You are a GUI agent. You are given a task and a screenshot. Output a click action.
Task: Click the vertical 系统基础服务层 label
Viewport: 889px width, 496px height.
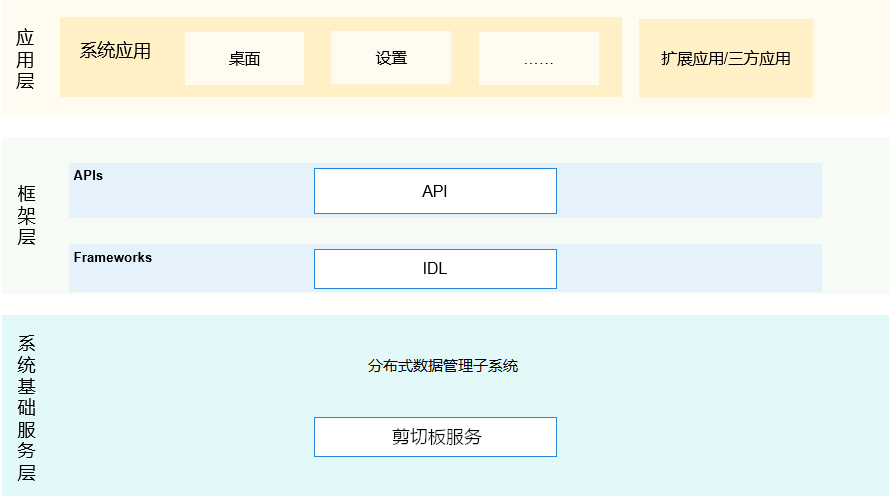coord(26,409)
